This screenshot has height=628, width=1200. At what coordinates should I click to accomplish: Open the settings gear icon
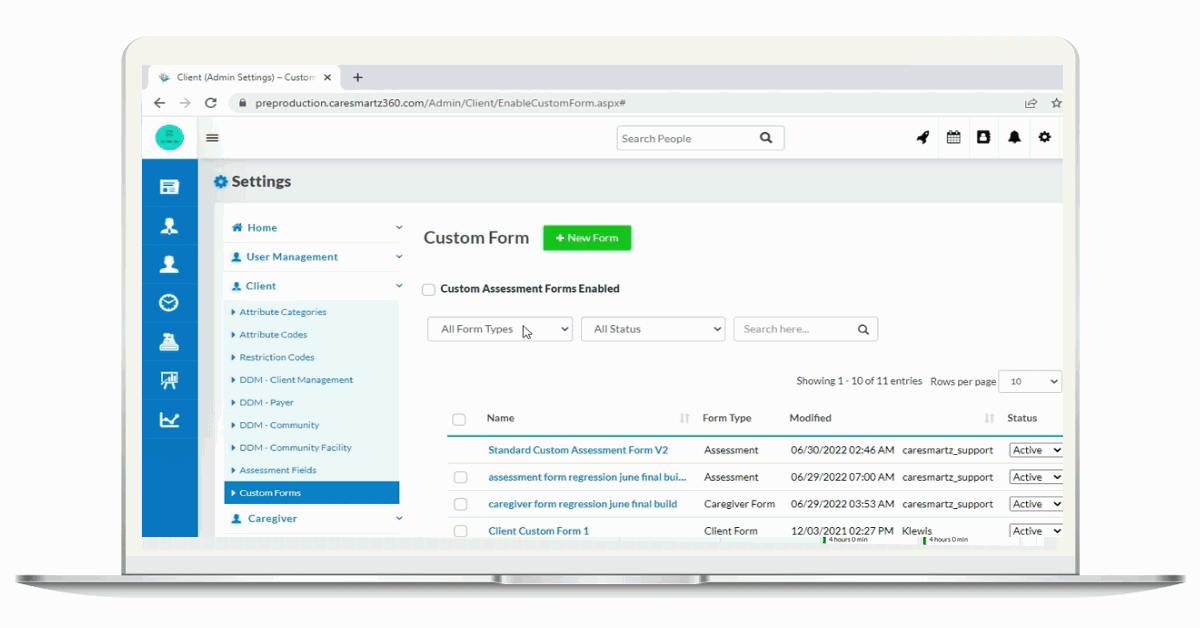pos(1044,137)
